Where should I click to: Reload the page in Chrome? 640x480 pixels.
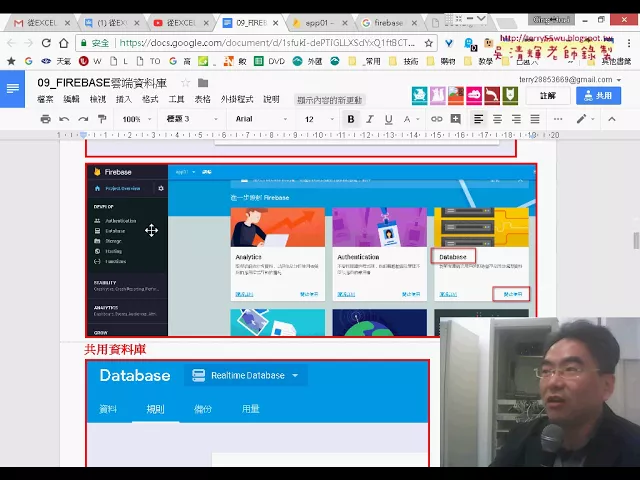[46, 42]
